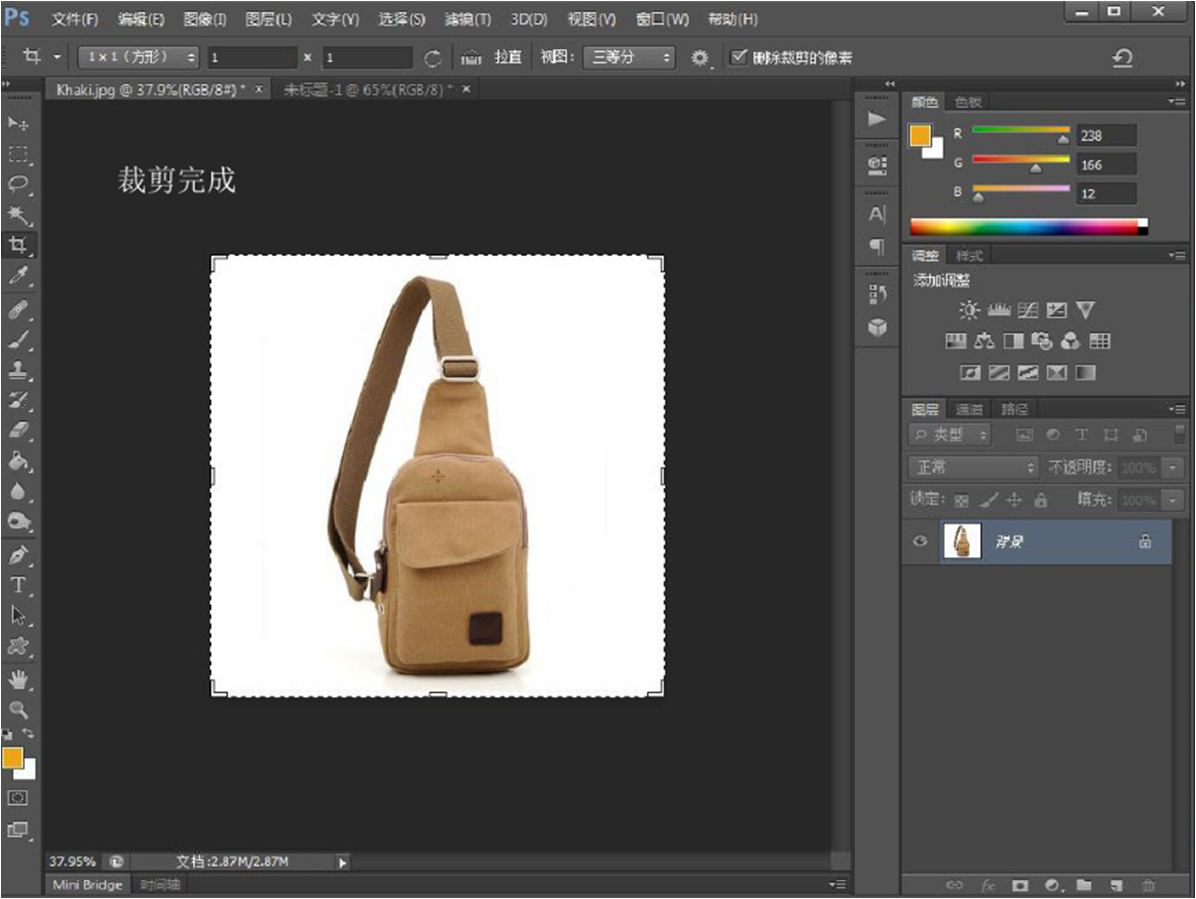Image resolution: width=1196 pixels, height=899 pixels.
Task: Switch to the 通道 channels tab
Action: point(969,409)
